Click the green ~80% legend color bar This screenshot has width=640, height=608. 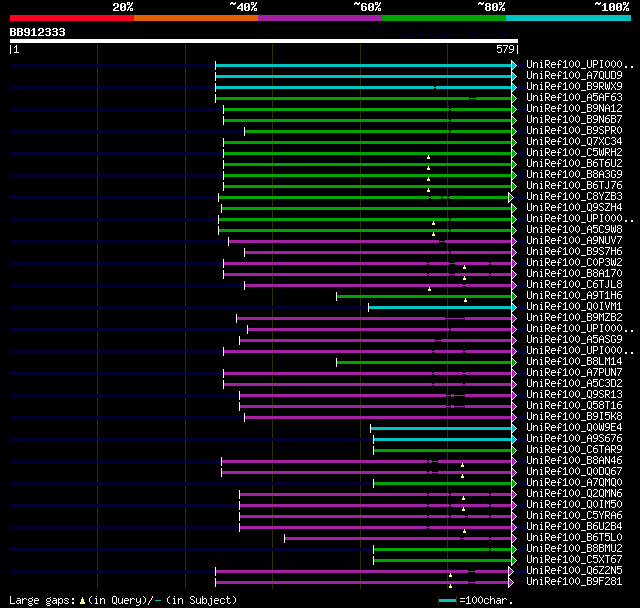(444, 18)
